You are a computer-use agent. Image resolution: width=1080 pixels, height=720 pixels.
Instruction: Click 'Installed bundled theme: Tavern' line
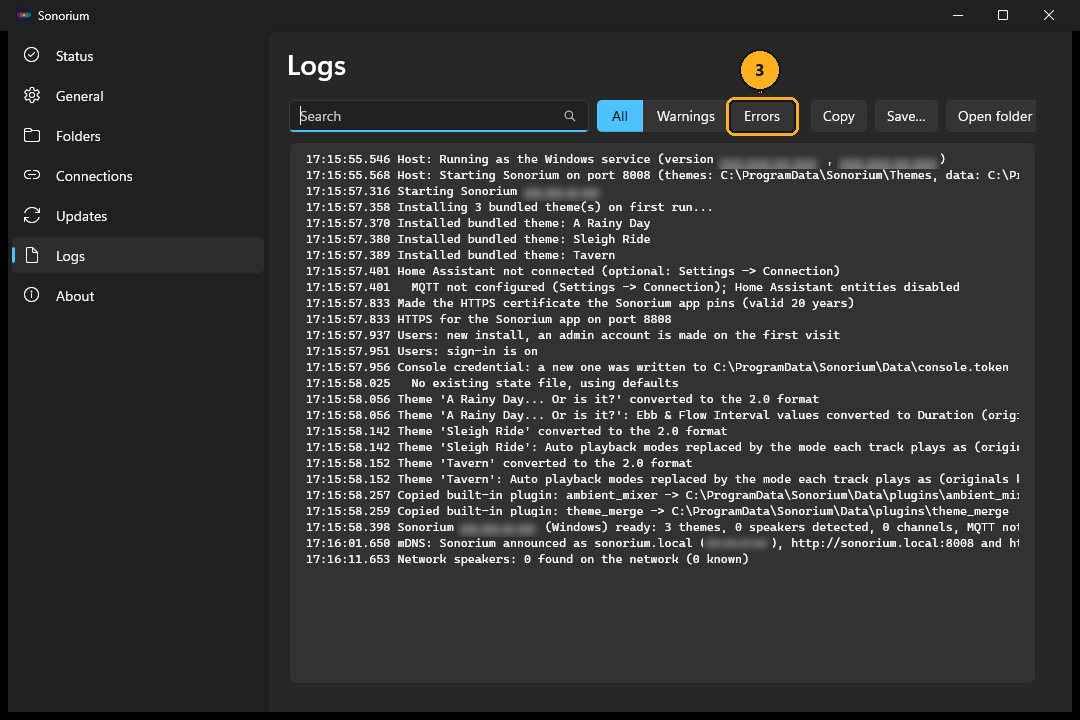point(460,255)
